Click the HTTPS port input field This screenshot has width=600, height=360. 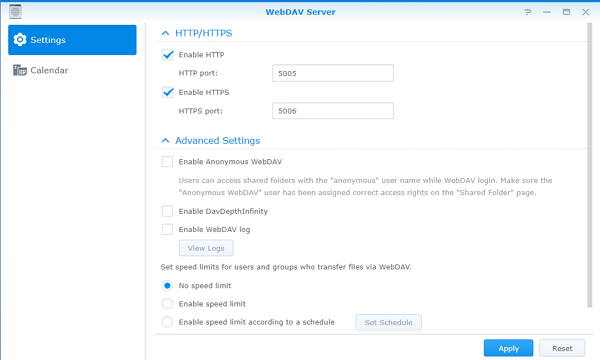(333, 111)
